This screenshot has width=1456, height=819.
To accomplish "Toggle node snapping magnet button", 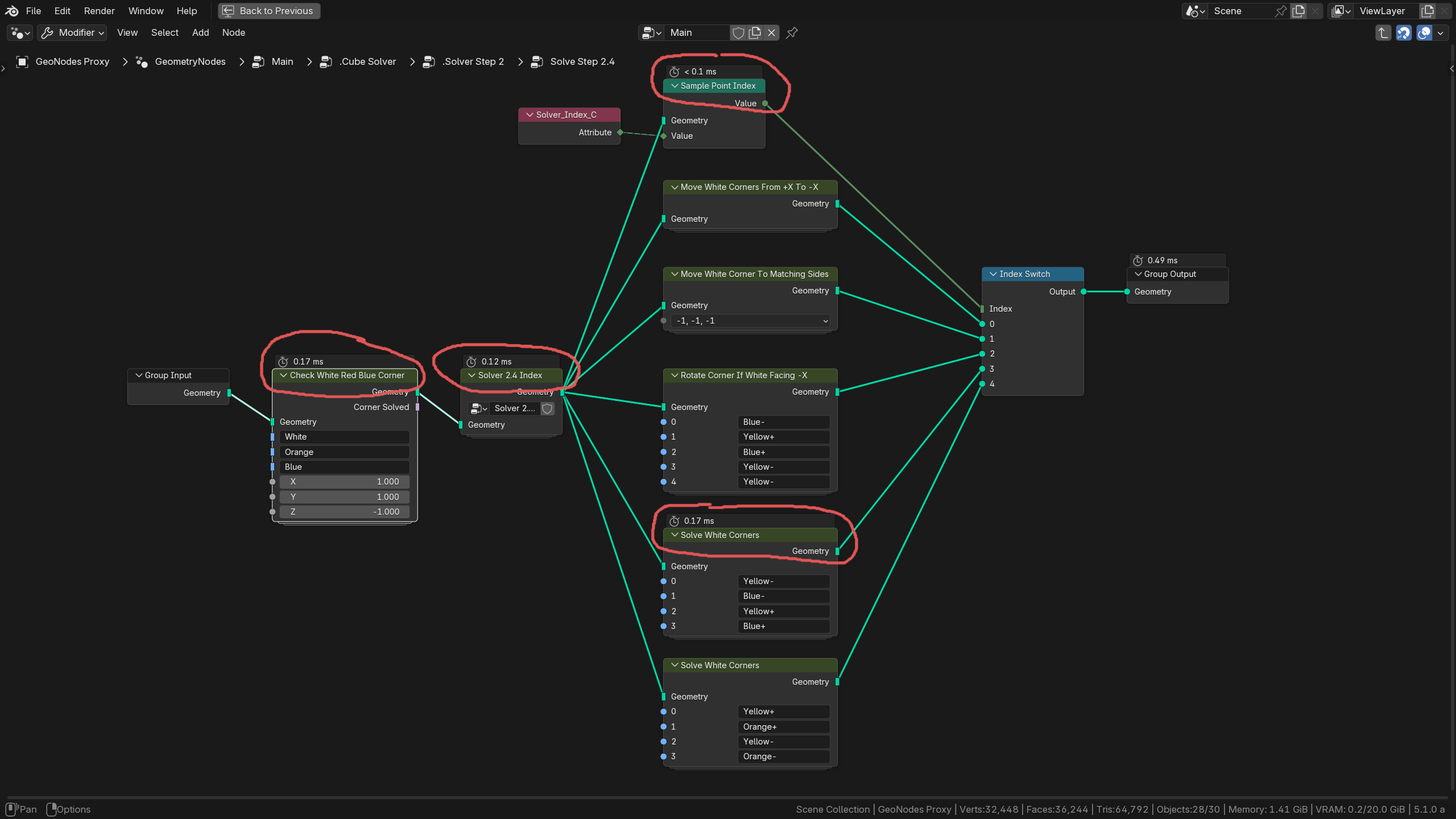I will 1404,33.
